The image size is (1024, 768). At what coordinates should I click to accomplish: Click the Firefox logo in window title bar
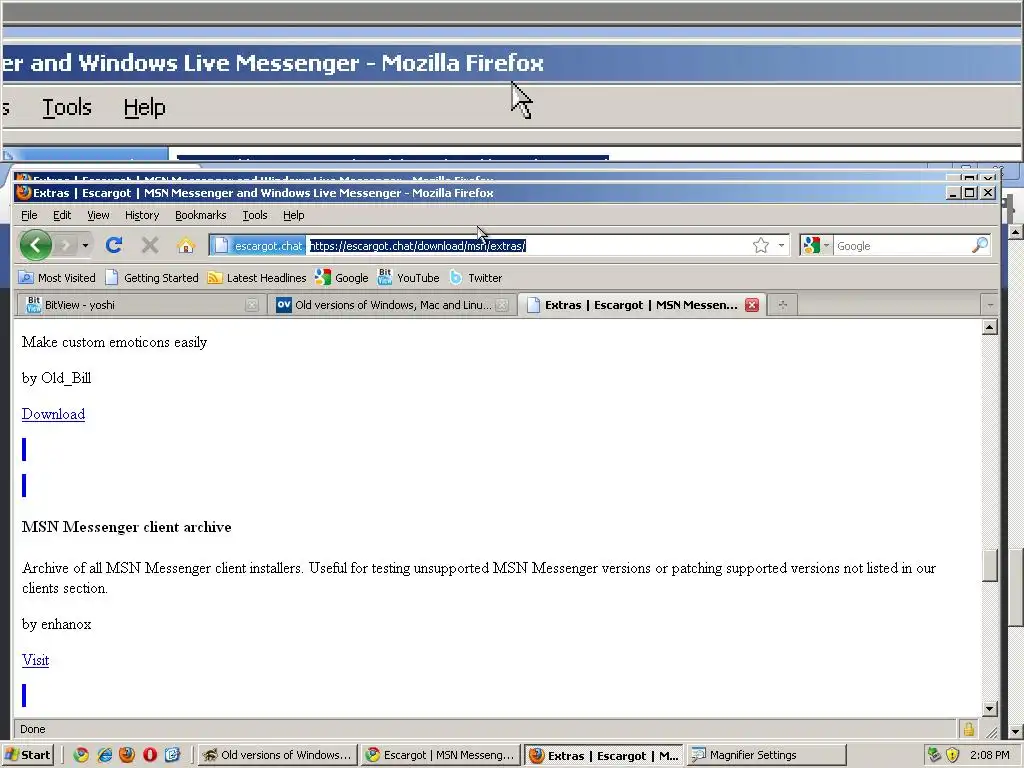point(24,193)
